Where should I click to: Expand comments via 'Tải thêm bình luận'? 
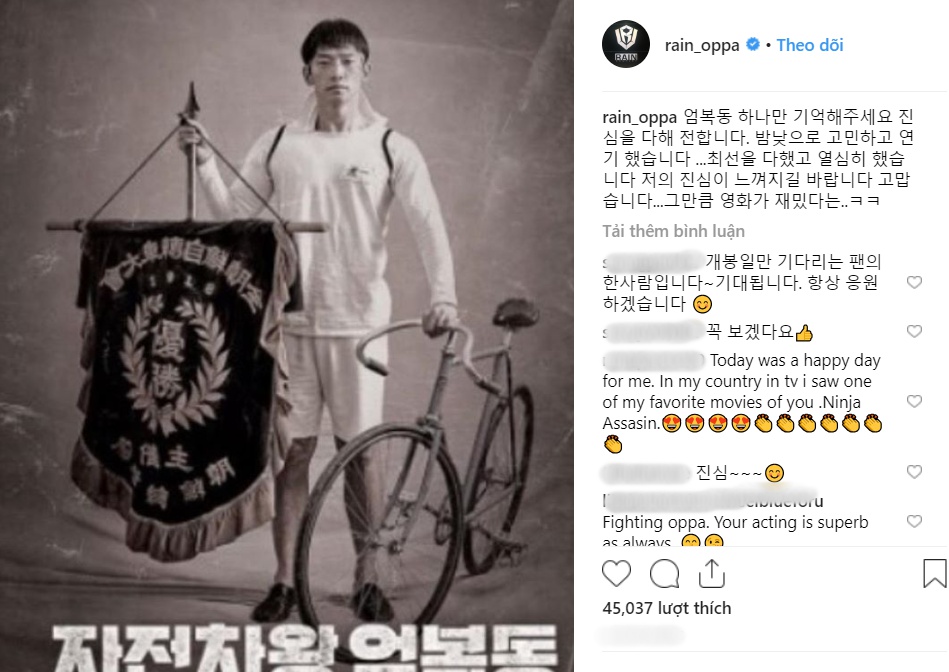[674, 231]
